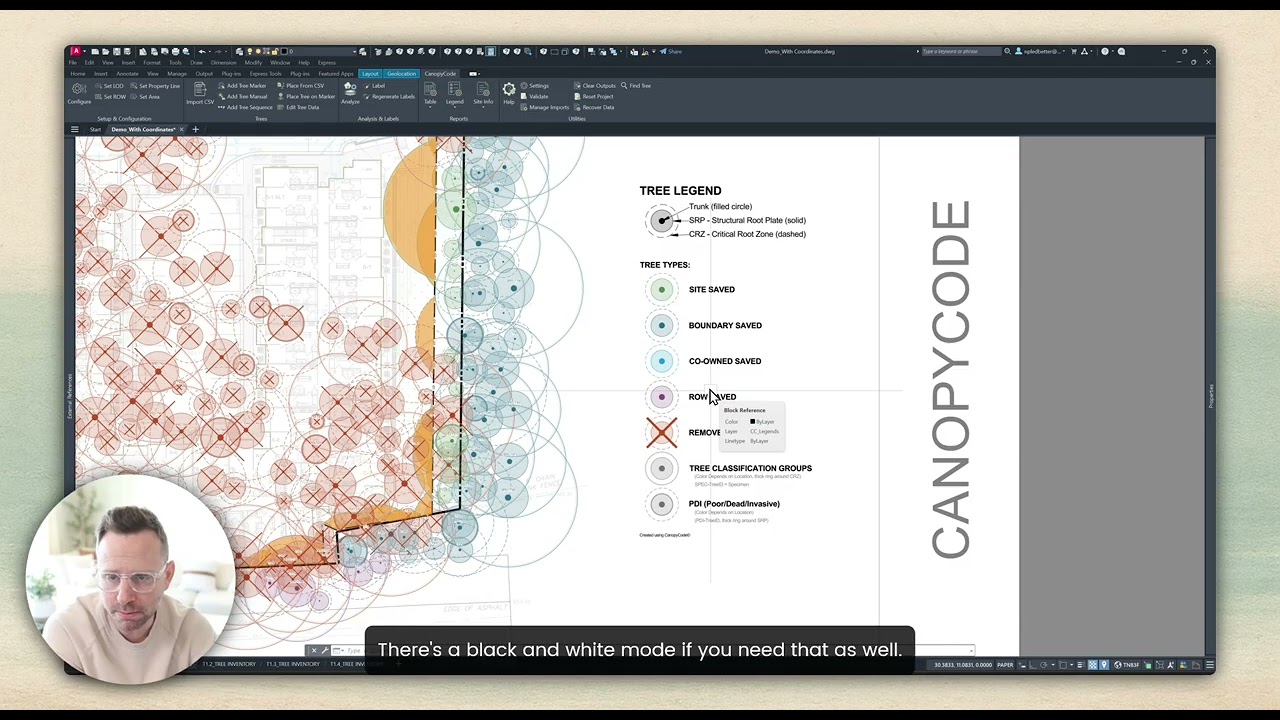Click Set ROW tool

112,97
